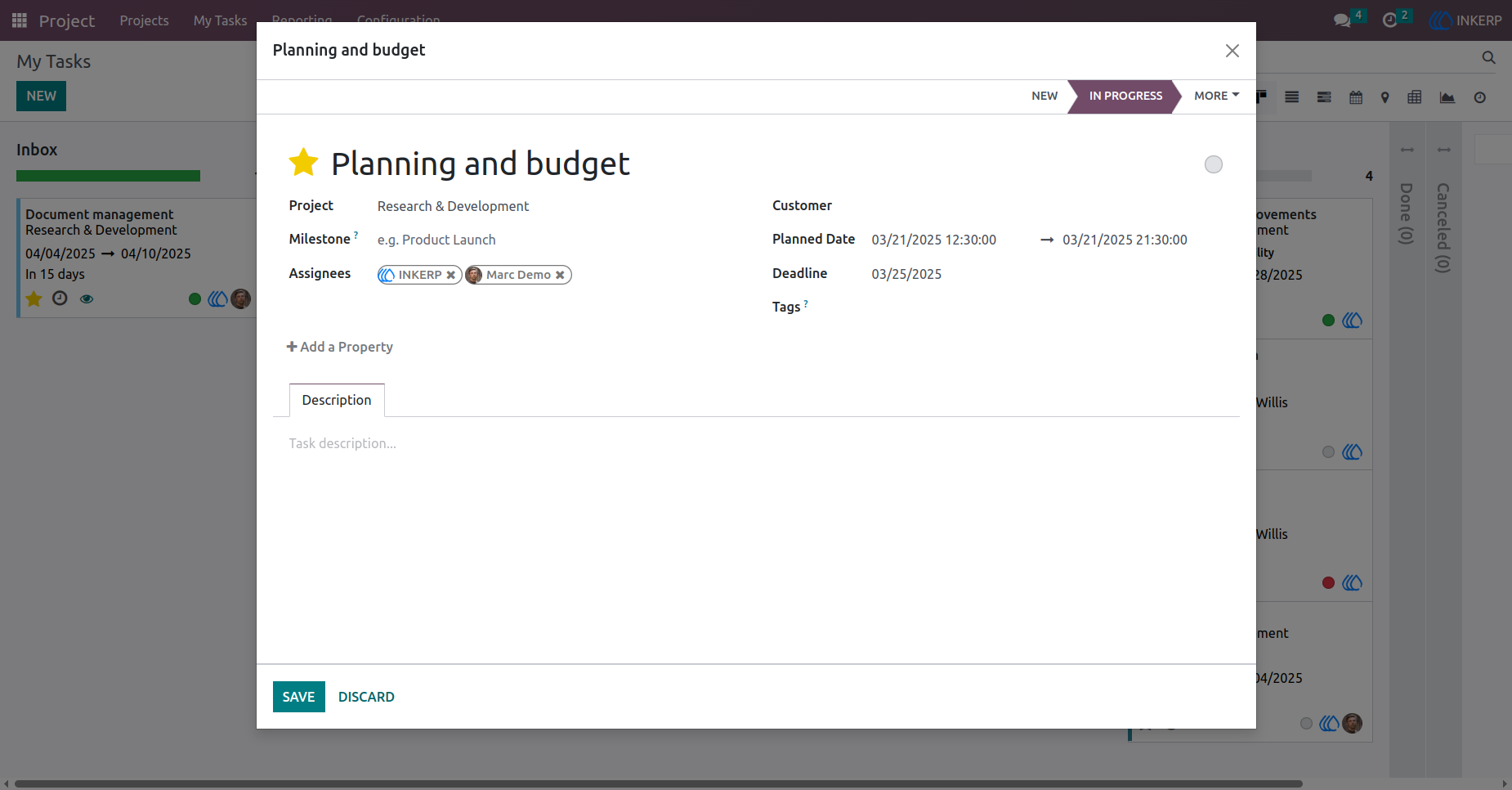Open the MORE stages dropdown
Image resolution: width=1512 pixels, height=790 pixels.
[x=1217, y=96]
